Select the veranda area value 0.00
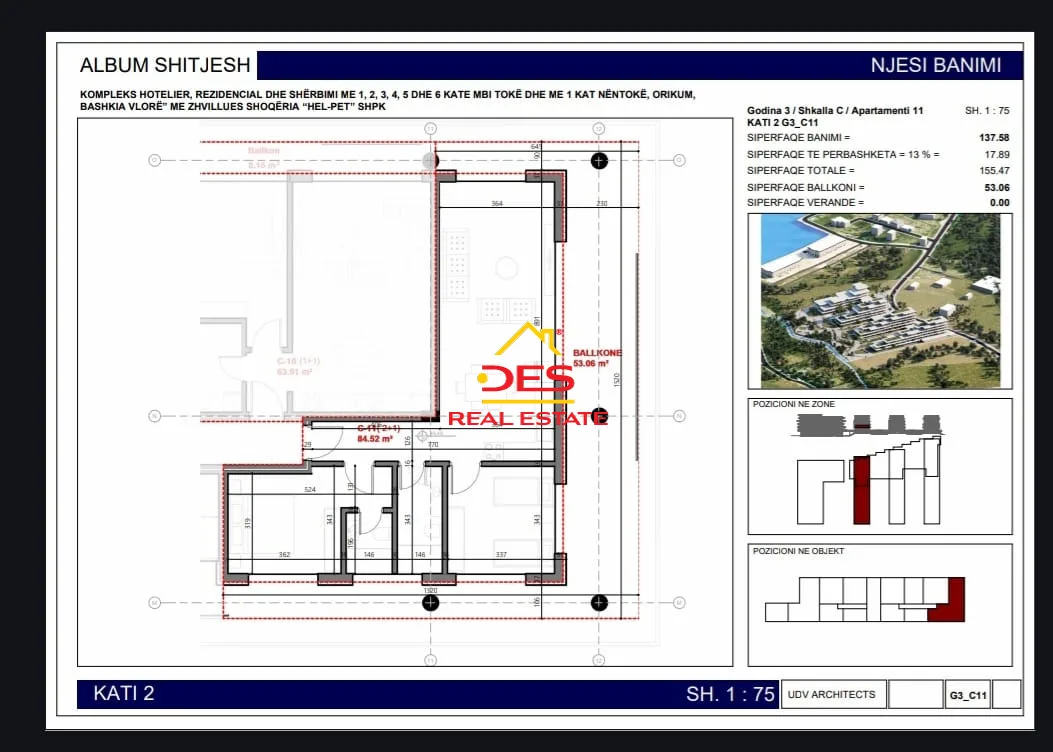The image size is (1053, 752). 999,202
